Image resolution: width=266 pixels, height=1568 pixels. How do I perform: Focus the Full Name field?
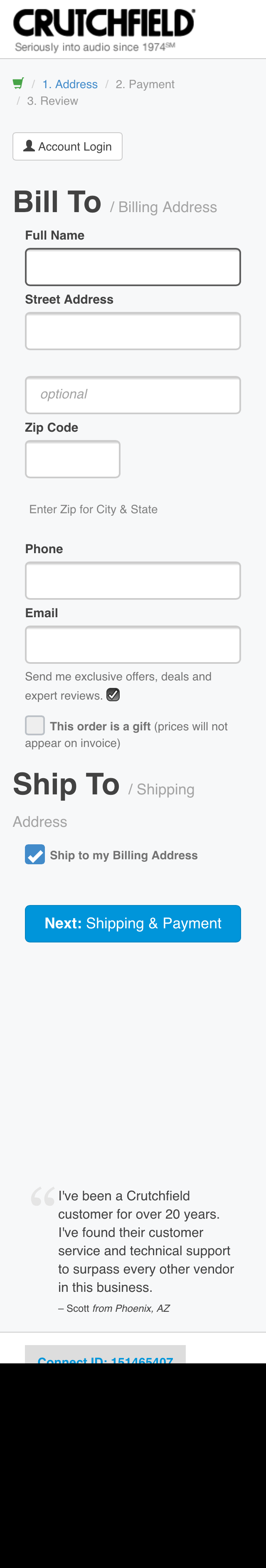[x=133, y=267]
